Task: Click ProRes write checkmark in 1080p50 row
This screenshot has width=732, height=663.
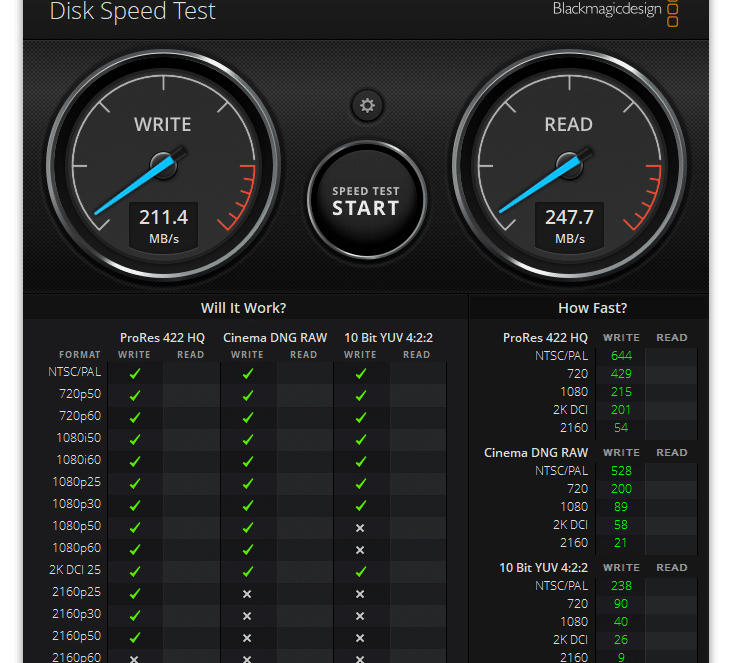Action: pyautogui.click(x=135, y=527)
